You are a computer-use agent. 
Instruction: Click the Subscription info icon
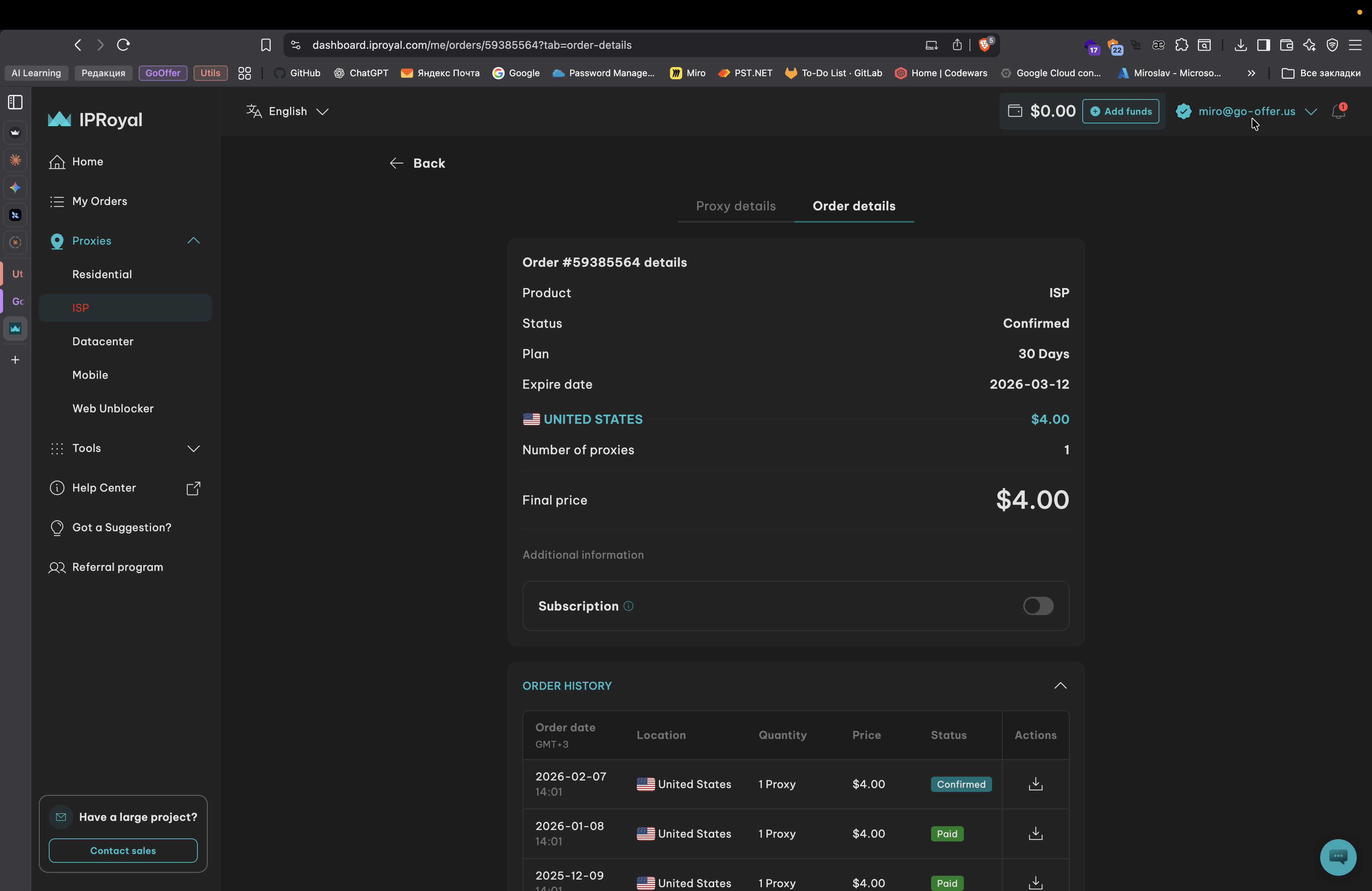628,606
